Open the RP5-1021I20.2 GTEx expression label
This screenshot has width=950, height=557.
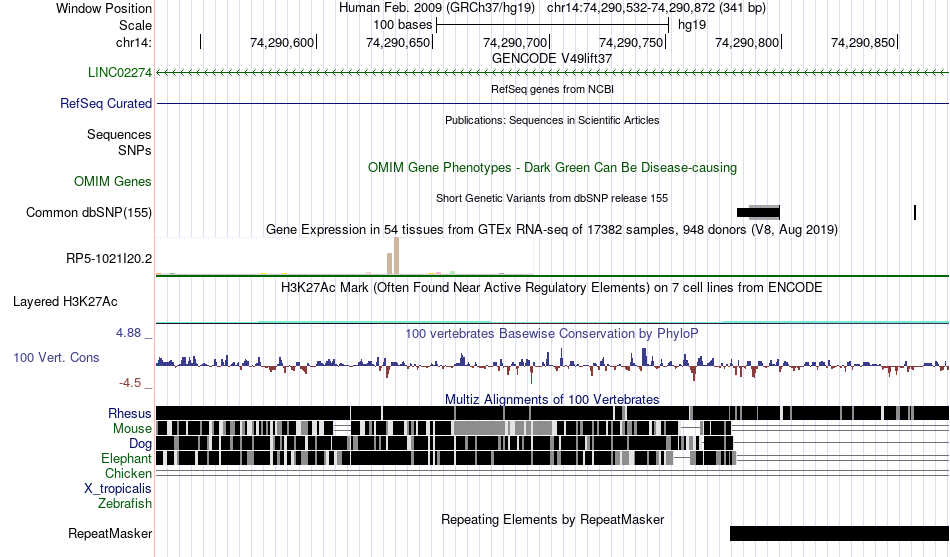tap(109, 258)
